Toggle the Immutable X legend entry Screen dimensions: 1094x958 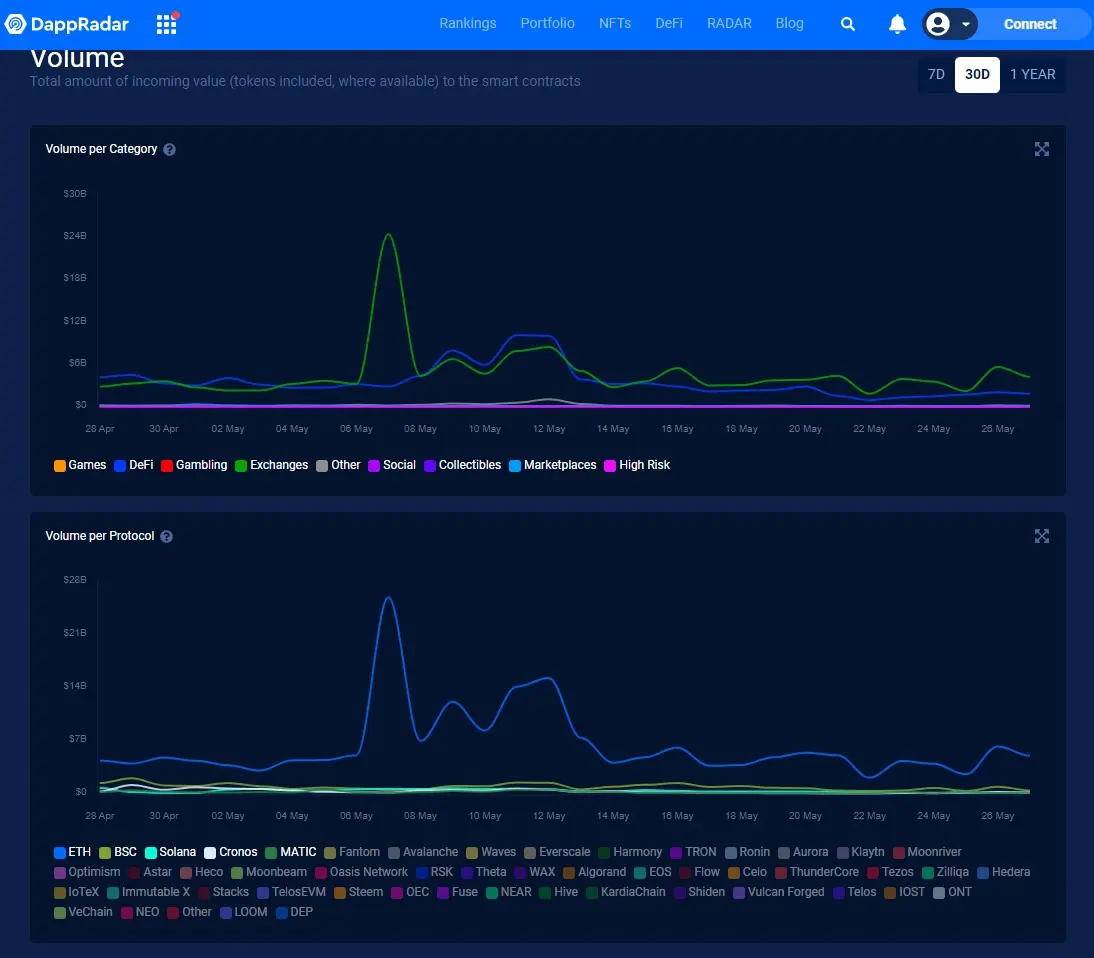click(149, 892)
